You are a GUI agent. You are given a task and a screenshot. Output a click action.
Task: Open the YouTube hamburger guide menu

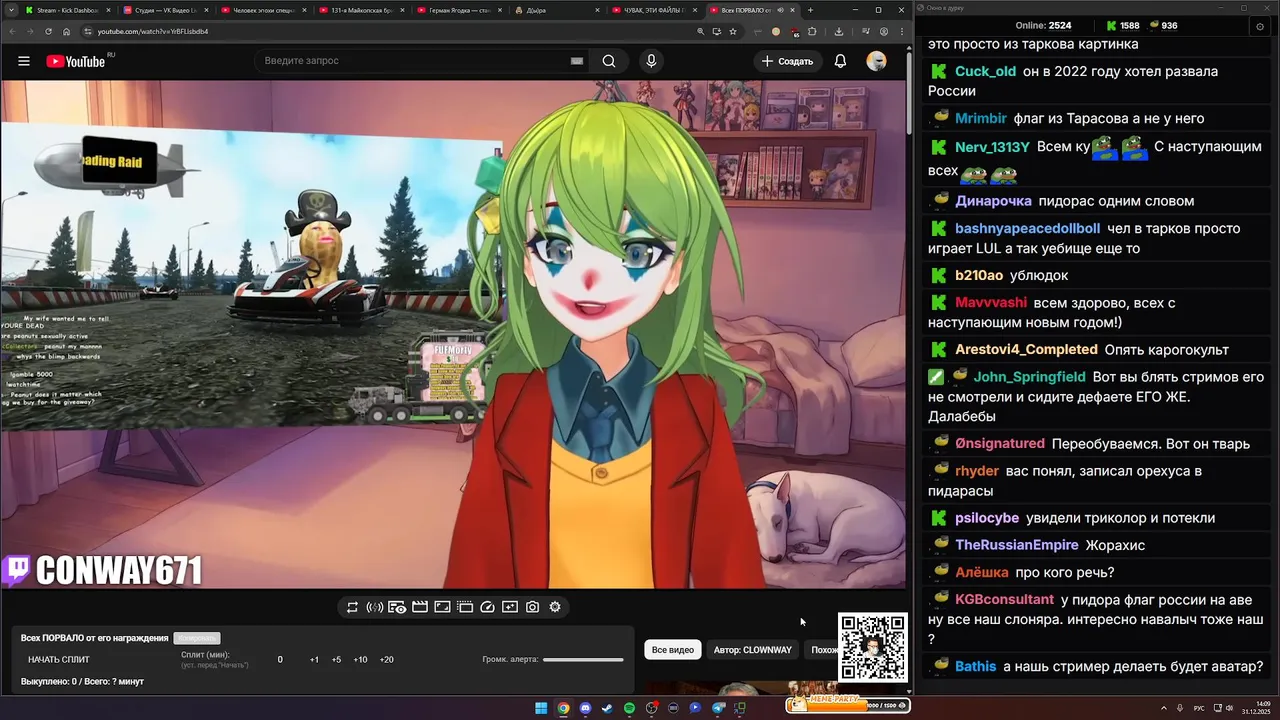point(24,61)
